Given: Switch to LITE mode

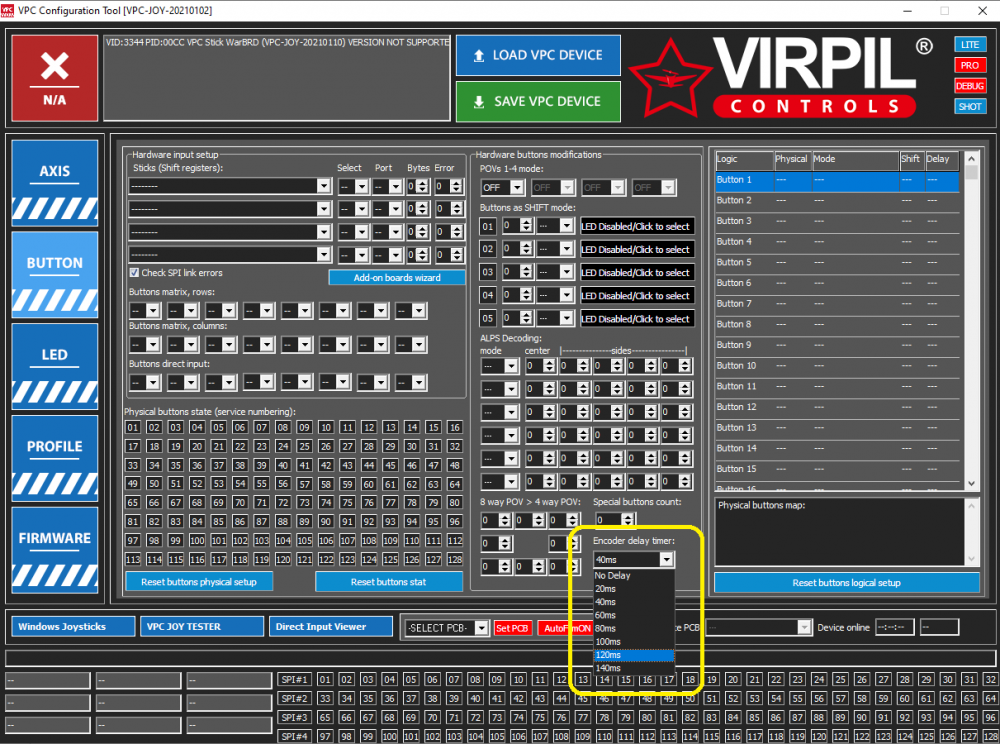Looking at the screenshot, I should tap(970, 44).
